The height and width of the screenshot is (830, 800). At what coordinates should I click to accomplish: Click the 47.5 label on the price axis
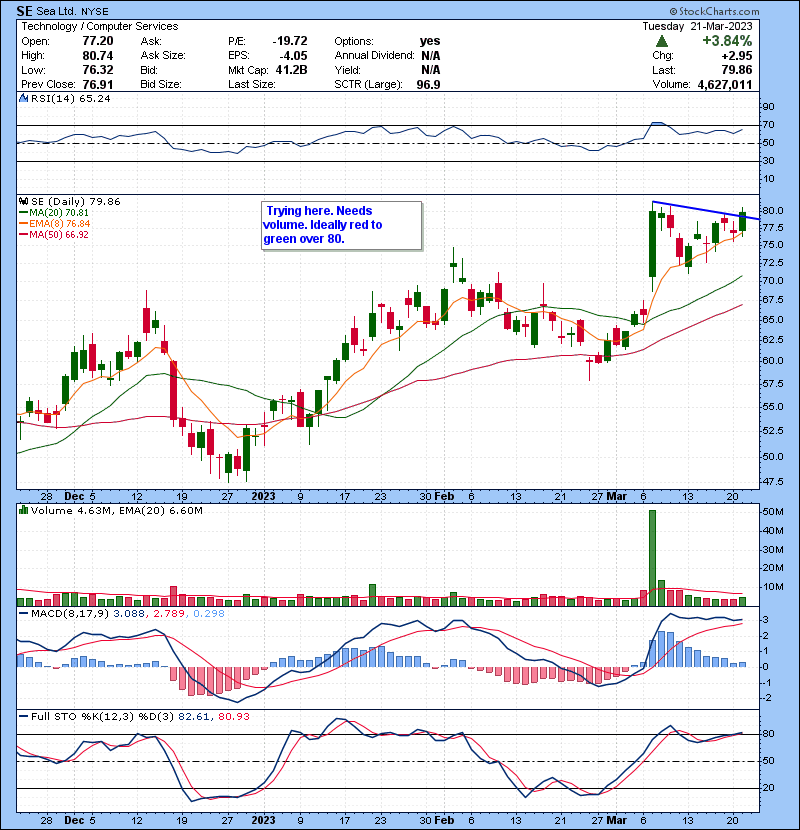(x=772, y=482)
